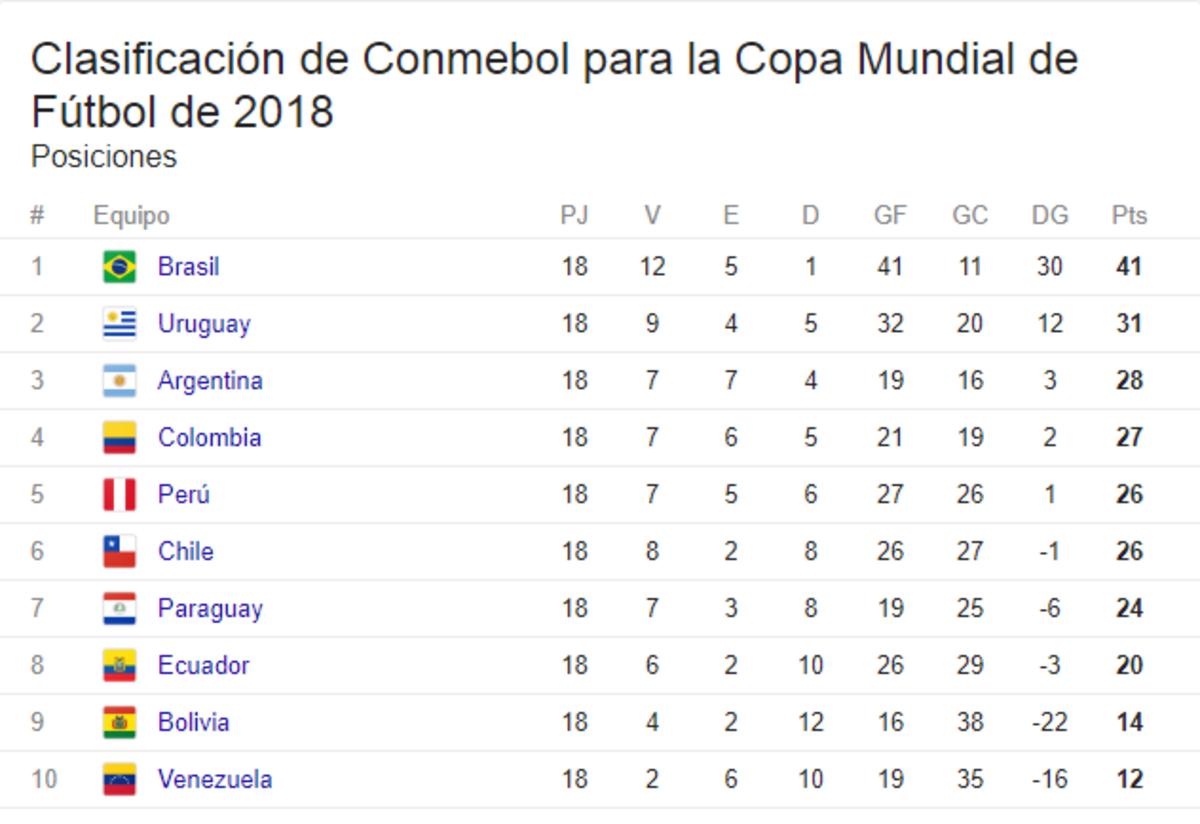Click the Chile flag icon
The image size is (1200, 824).
[119, 552]
